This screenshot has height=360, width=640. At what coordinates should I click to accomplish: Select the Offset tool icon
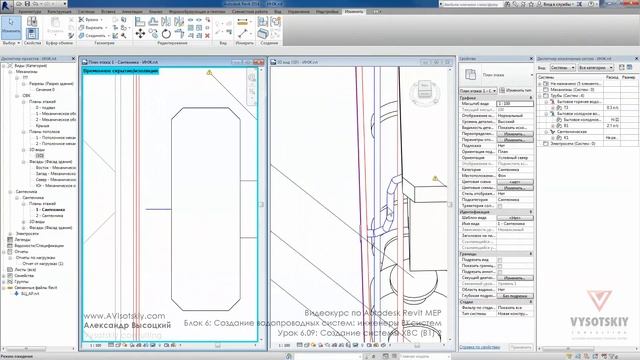[153, 21]
